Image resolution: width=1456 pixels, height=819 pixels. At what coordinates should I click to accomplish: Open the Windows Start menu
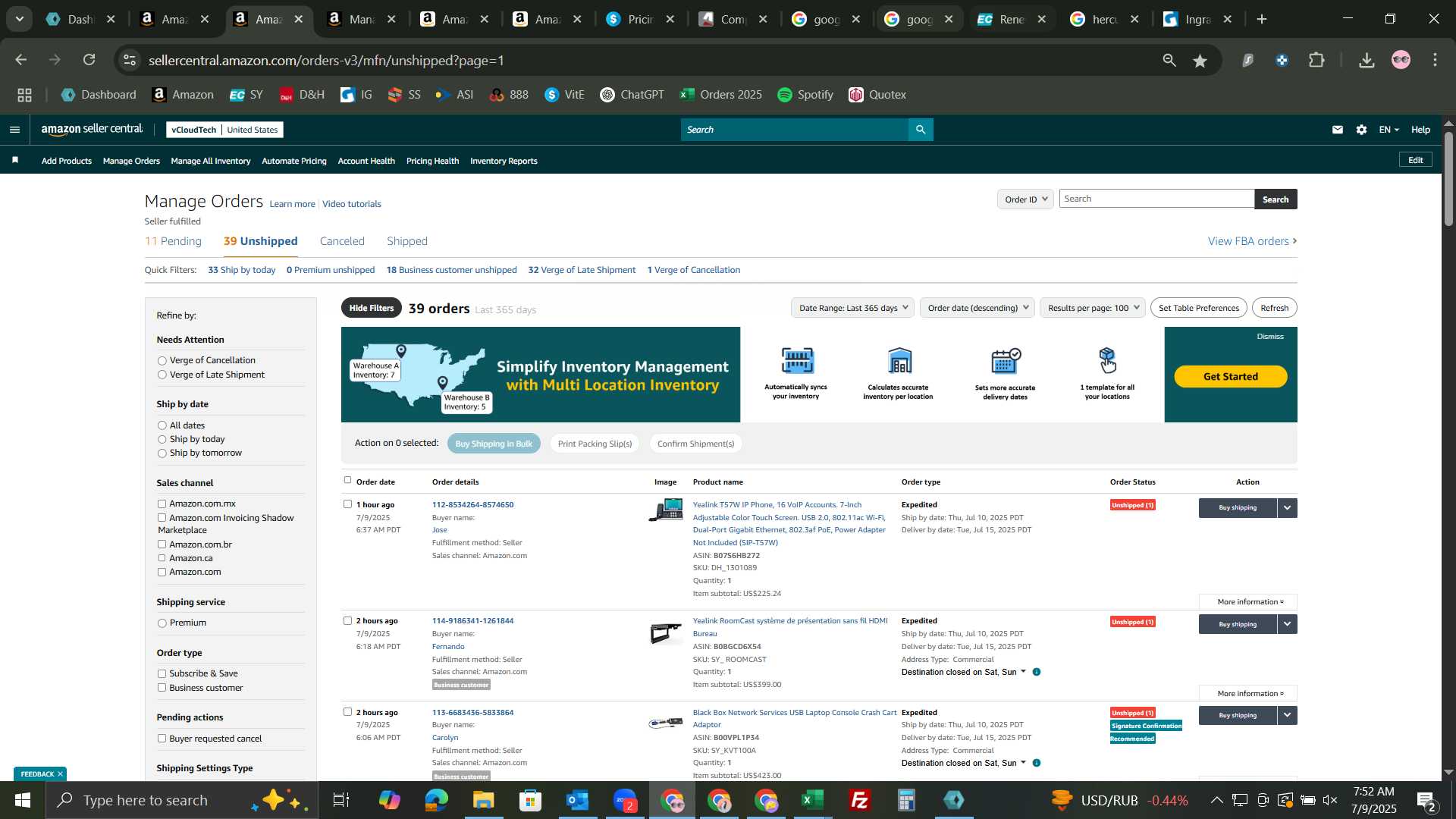pyautogui.click(x=22, y=800)
